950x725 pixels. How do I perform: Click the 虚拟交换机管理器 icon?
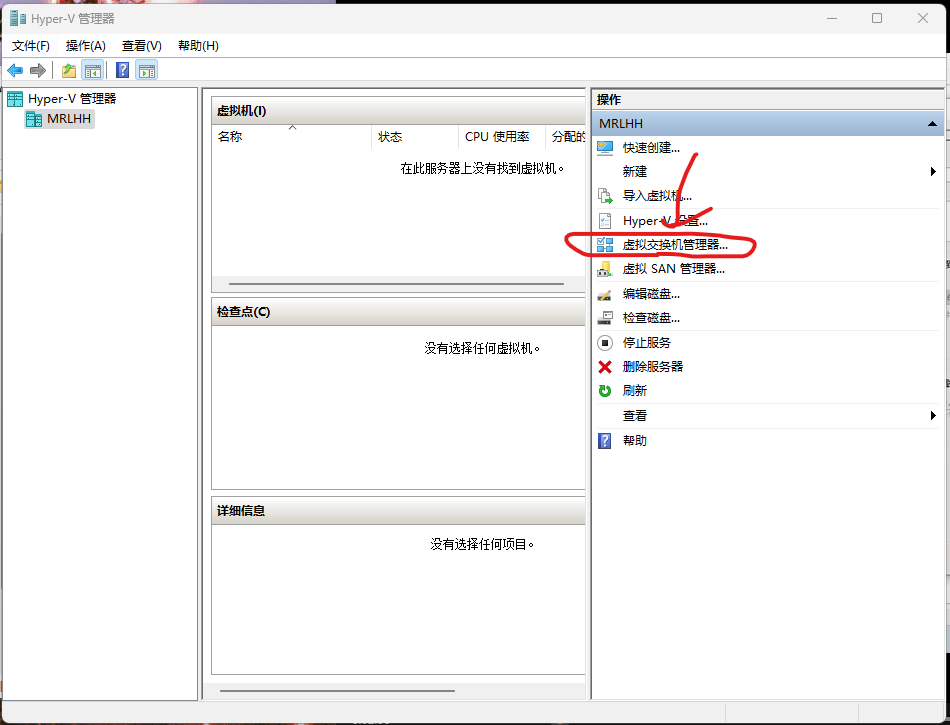coord(605,244)
